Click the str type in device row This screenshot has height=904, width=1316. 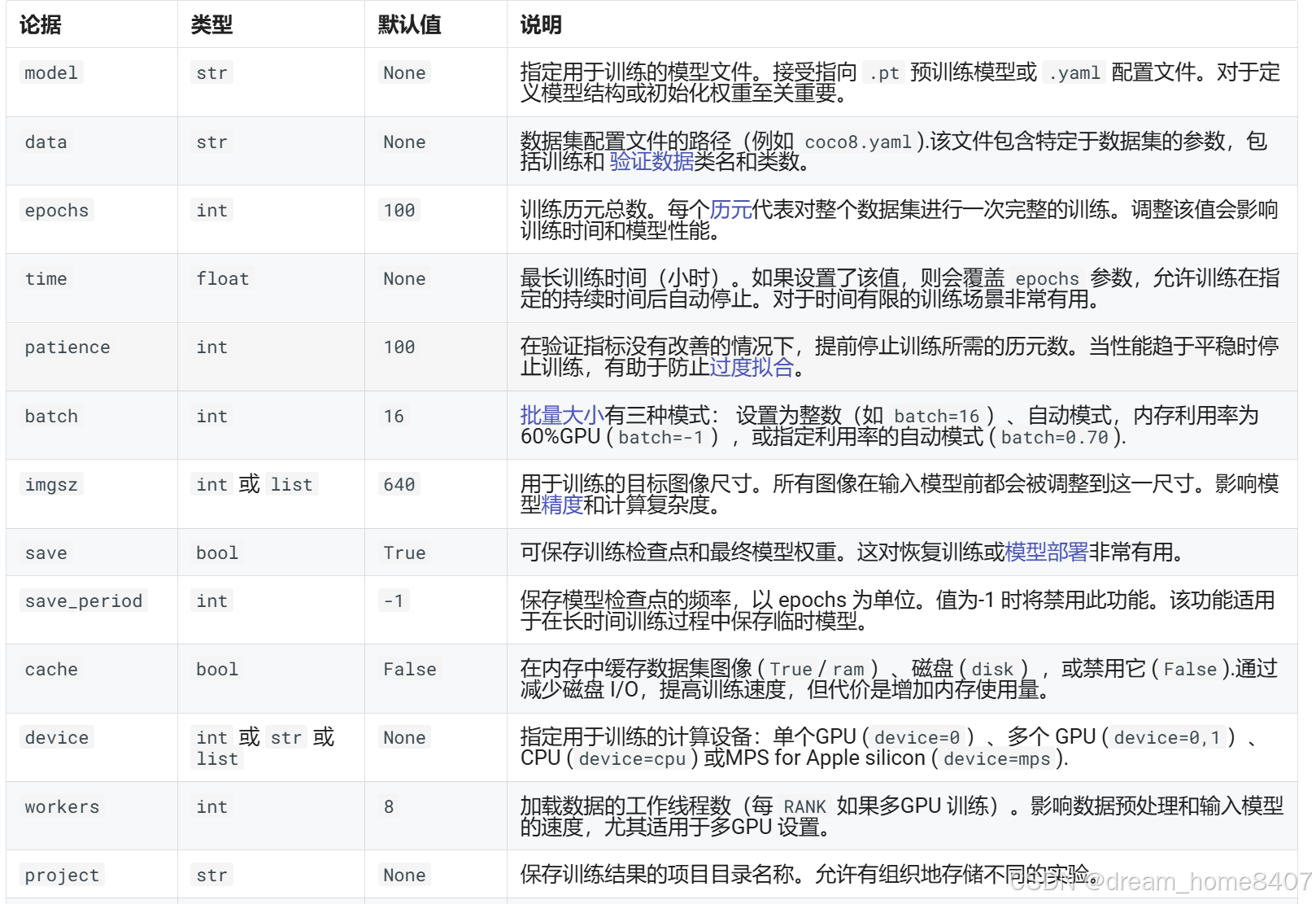click(286, 738)
